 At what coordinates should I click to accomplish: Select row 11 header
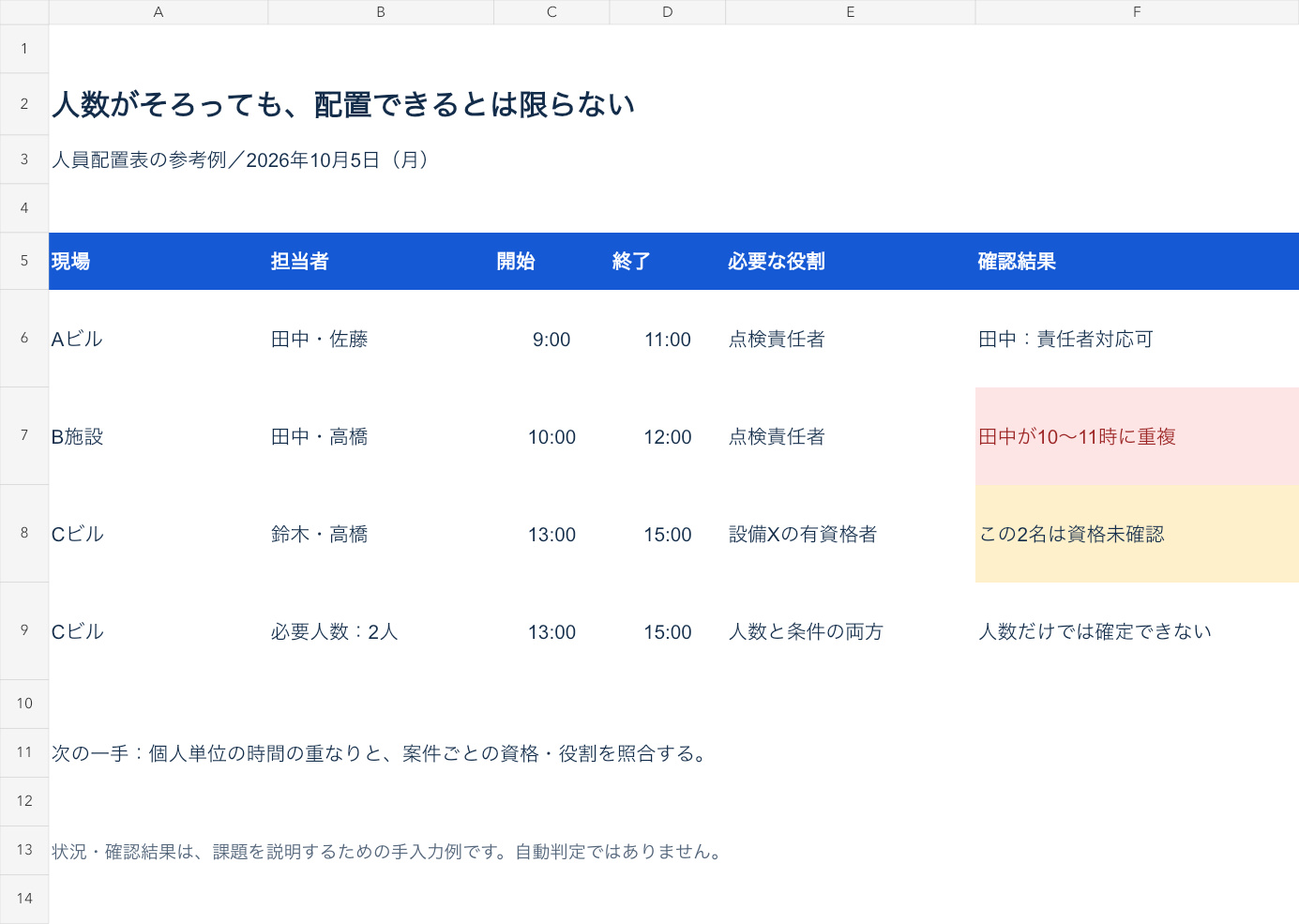(x=24, y=753)
